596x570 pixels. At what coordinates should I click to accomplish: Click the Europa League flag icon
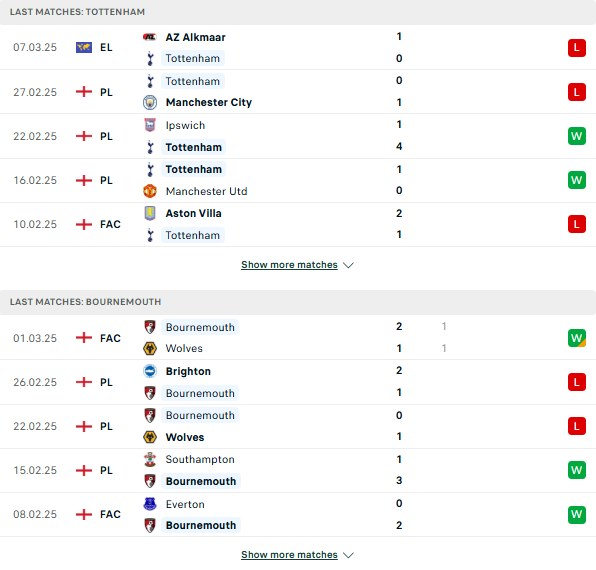tap(84, 48)
